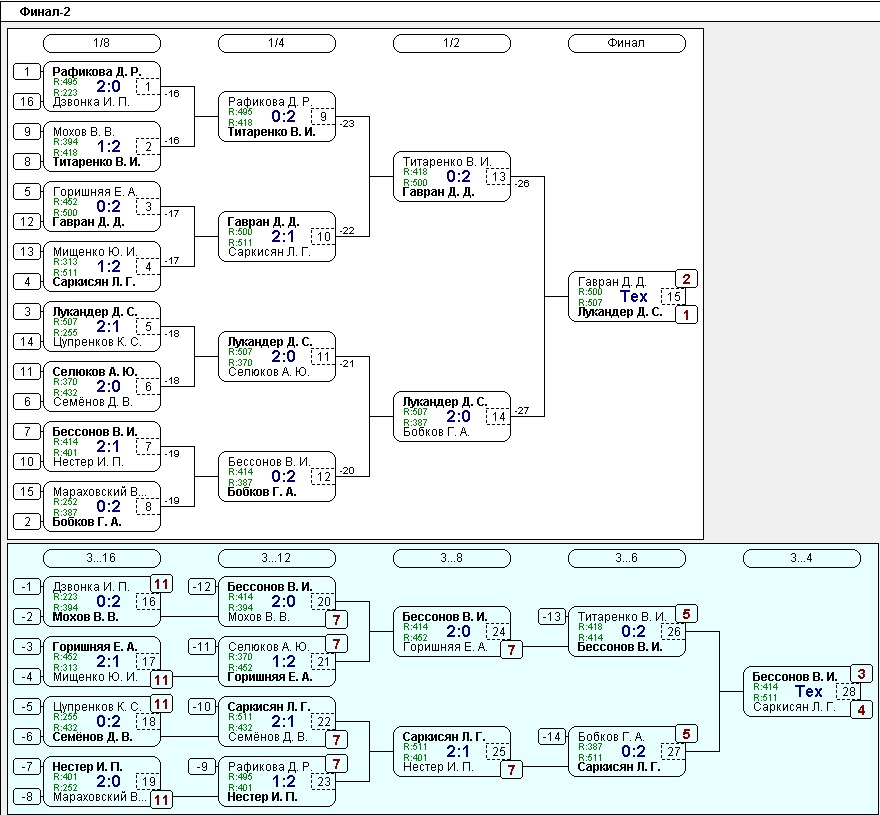
Task: Click first place badge for Лукандер
Action: point(686,315)
